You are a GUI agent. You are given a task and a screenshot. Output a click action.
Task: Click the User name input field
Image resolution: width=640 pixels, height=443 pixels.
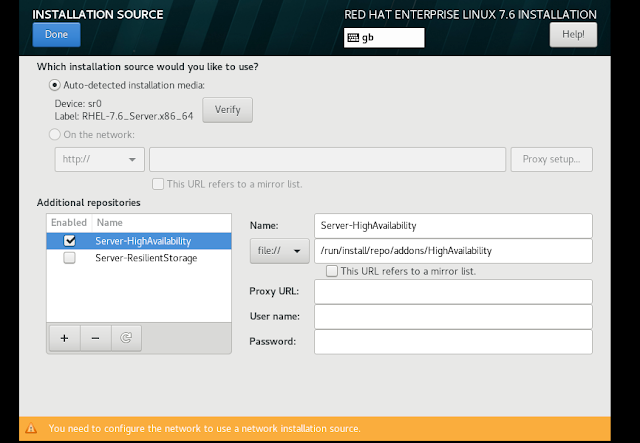(x=453, y=317)
